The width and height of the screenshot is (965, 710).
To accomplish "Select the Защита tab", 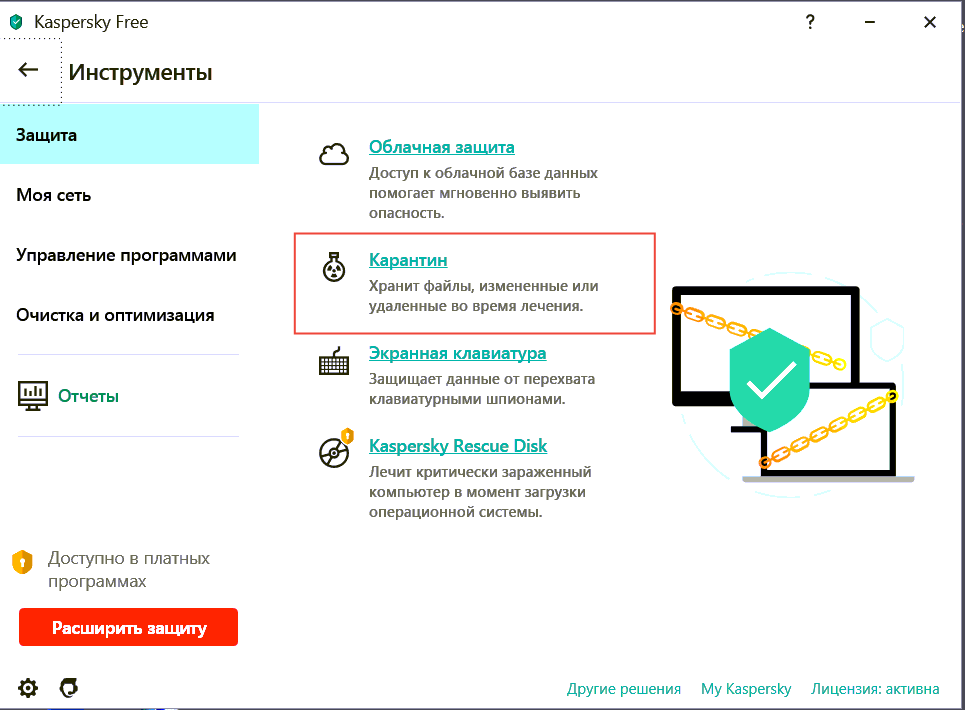I will tap(129, 135).
